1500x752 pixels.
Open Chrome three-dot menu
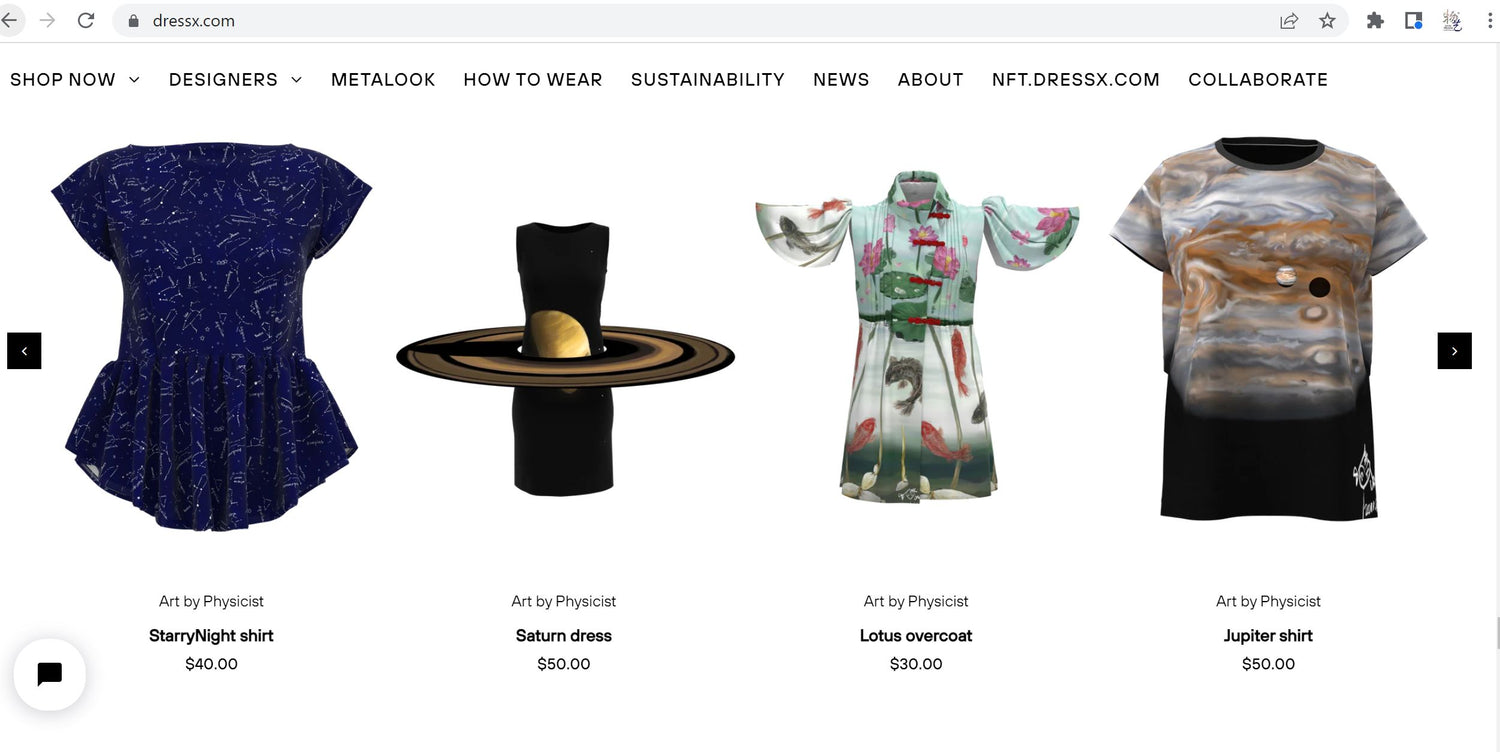(1490, 20)
